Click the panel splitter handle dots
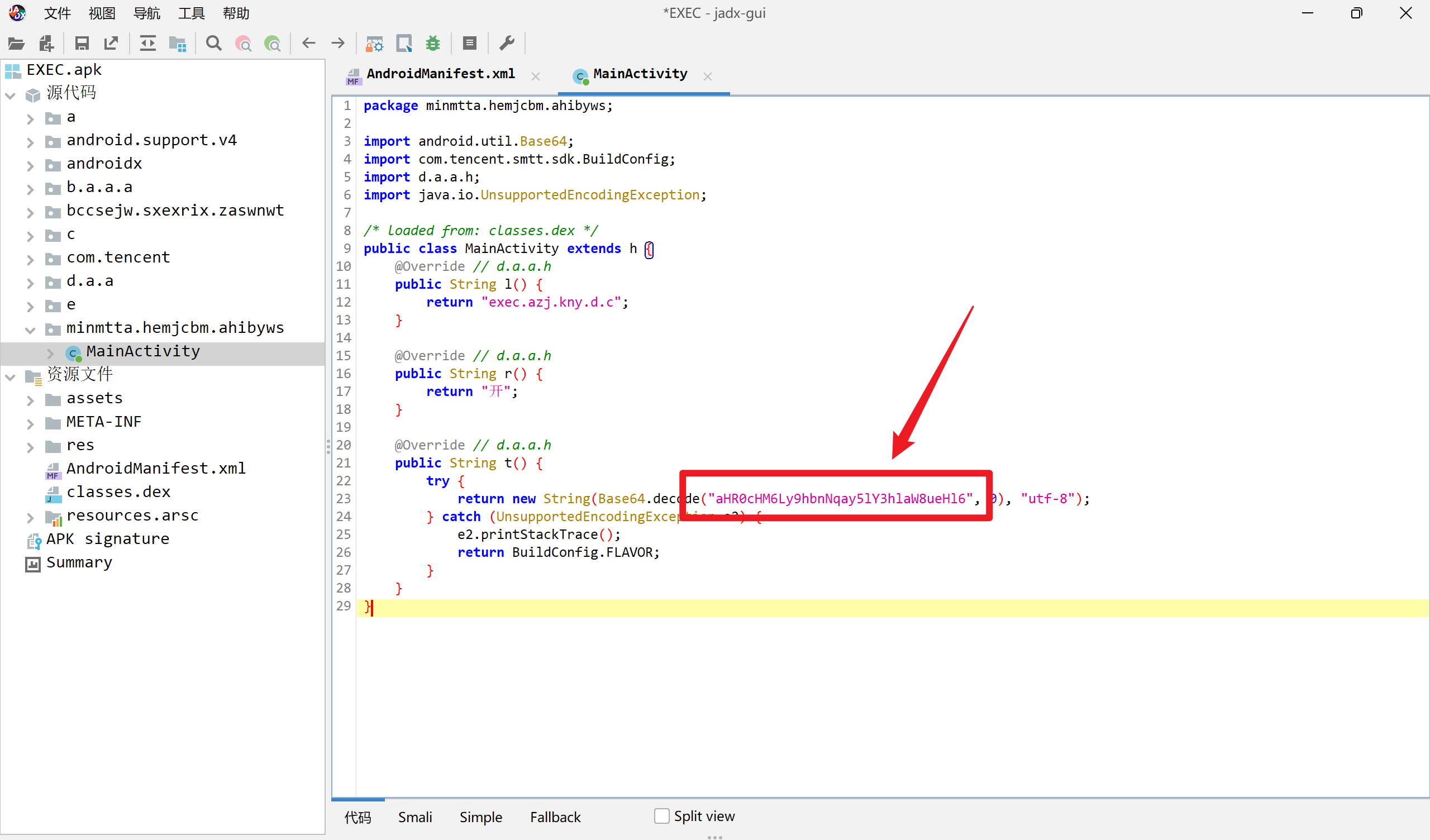1430x840 pixels. pyautogui.click(x=328, y=447)
